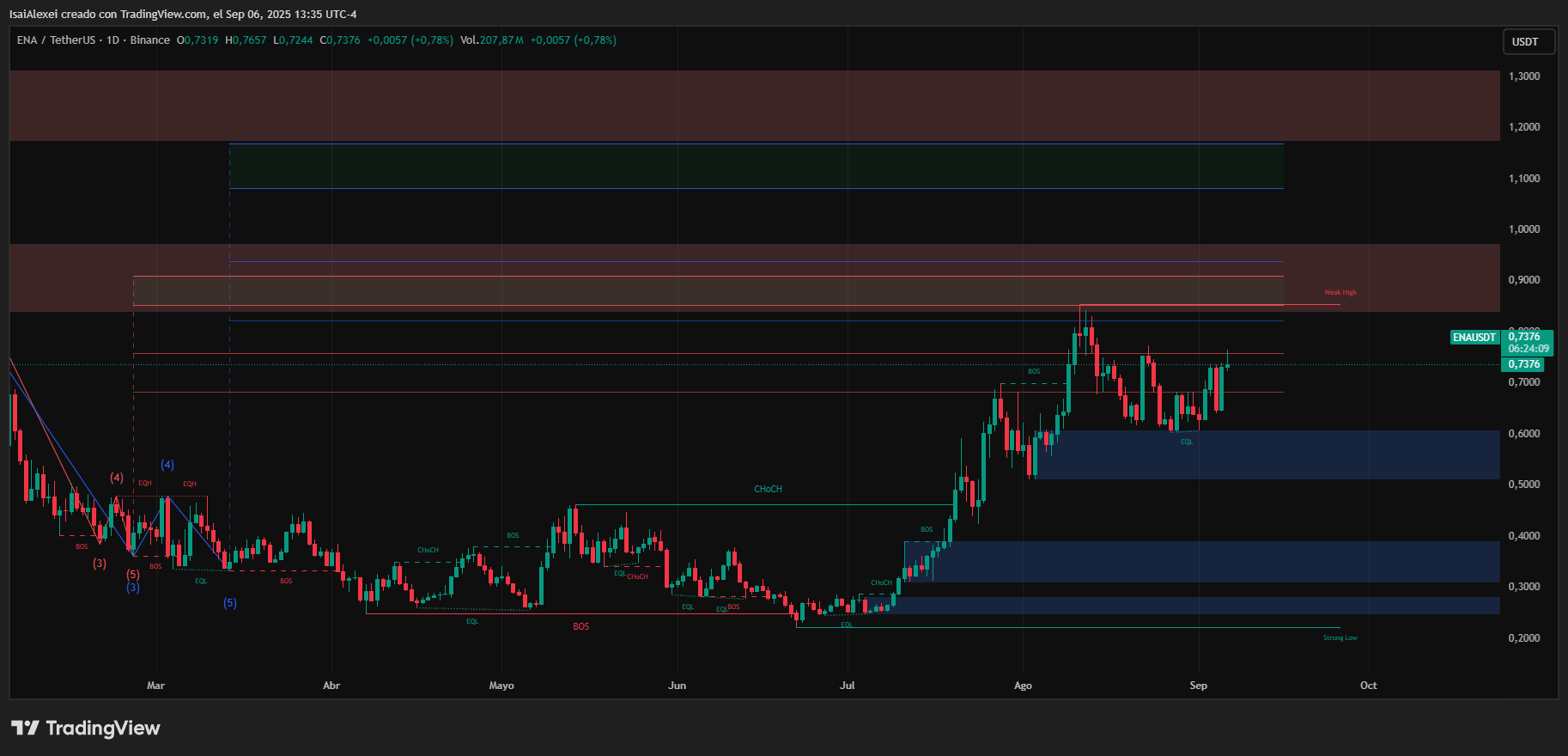This screenshot has width=1568, height=756.
Task: Click the 06:24:09 candle countdown timer
Action: pyautogui.click(x=1528, y=349)
